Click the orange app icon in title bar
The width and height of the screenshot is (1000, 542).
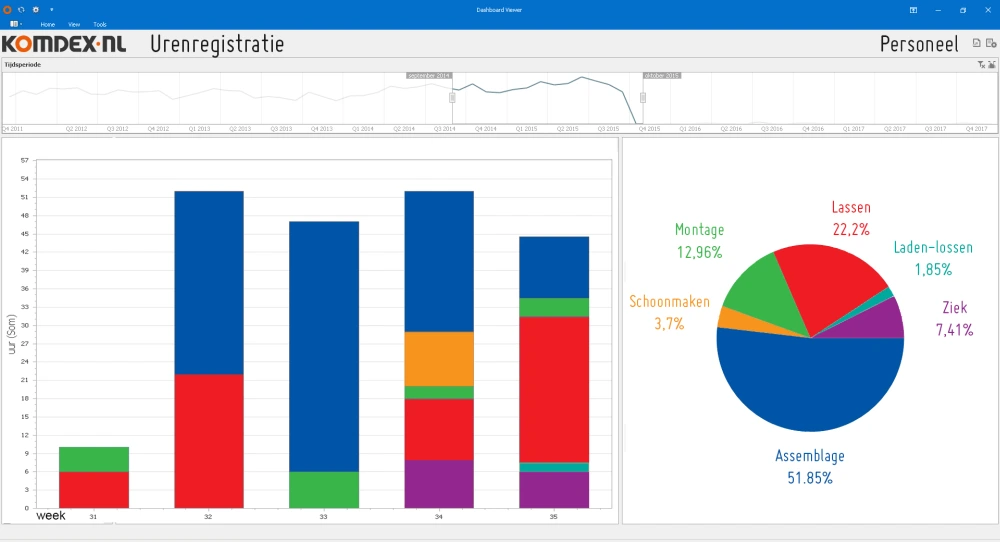click(7, 9)
